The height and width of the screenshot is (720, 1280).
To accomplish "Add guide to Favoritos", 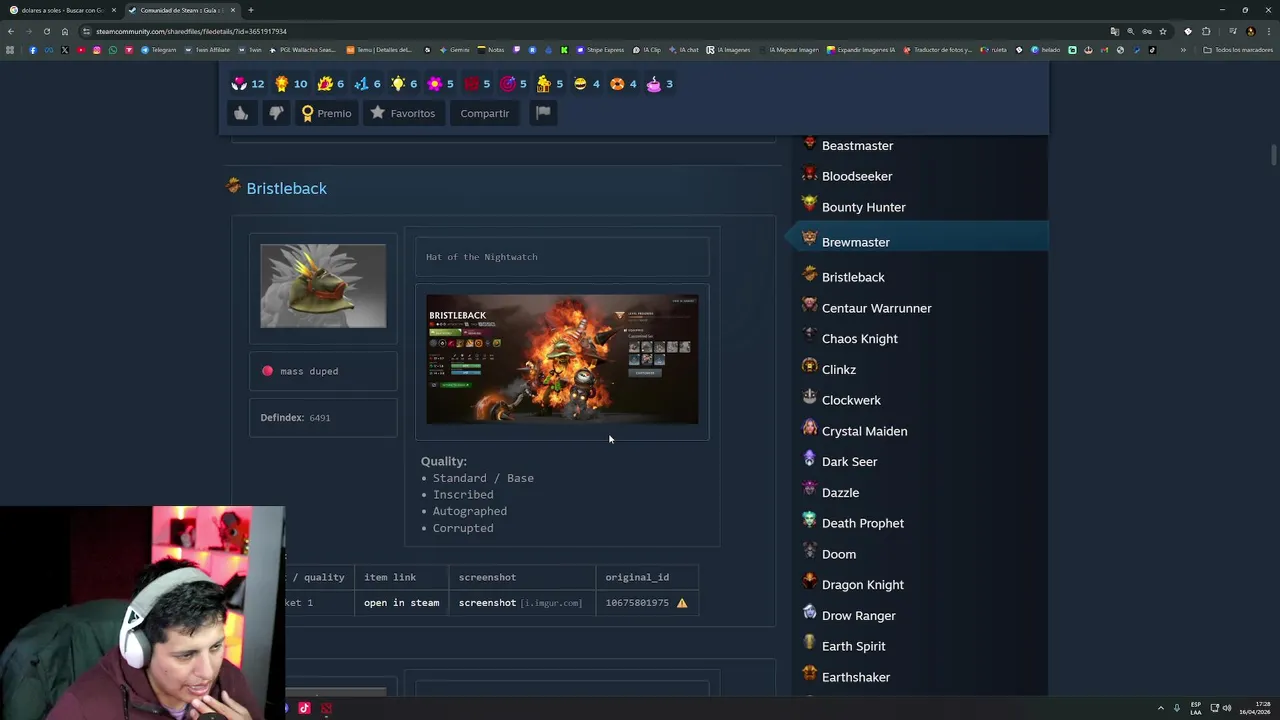I will (x=403, y=113).
